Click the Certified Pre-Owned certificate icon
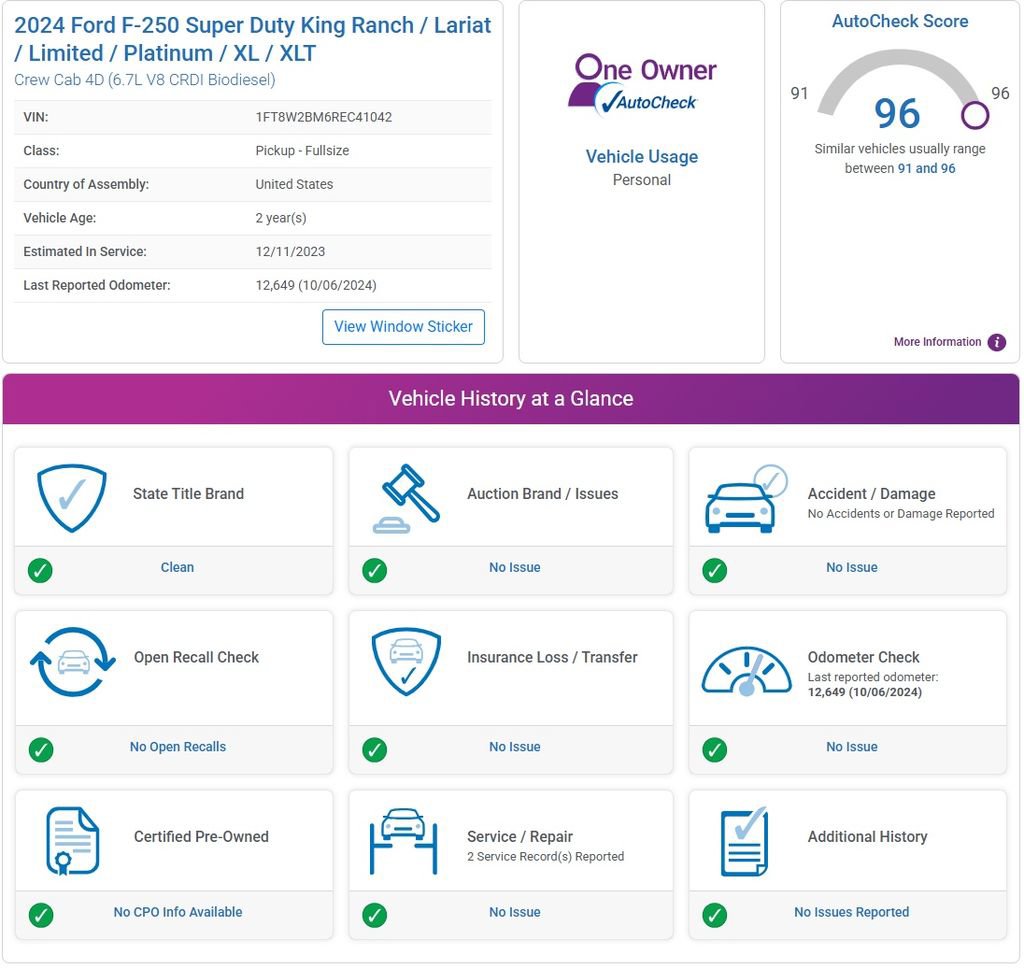The height and width of the screenshot is (970, 1024). [x=72, y=841]
